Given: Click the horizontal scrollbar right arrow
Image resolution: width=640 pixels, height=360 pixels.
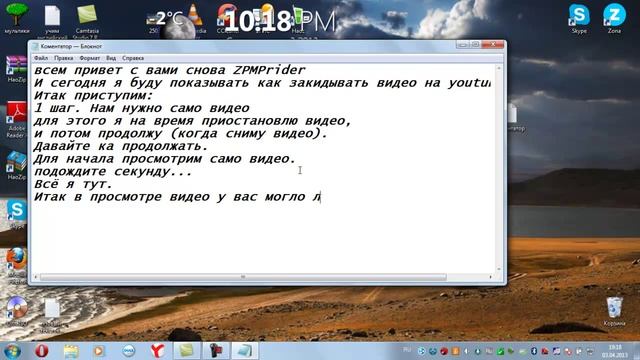Looking at the screenshot, I should pos(490,277).
